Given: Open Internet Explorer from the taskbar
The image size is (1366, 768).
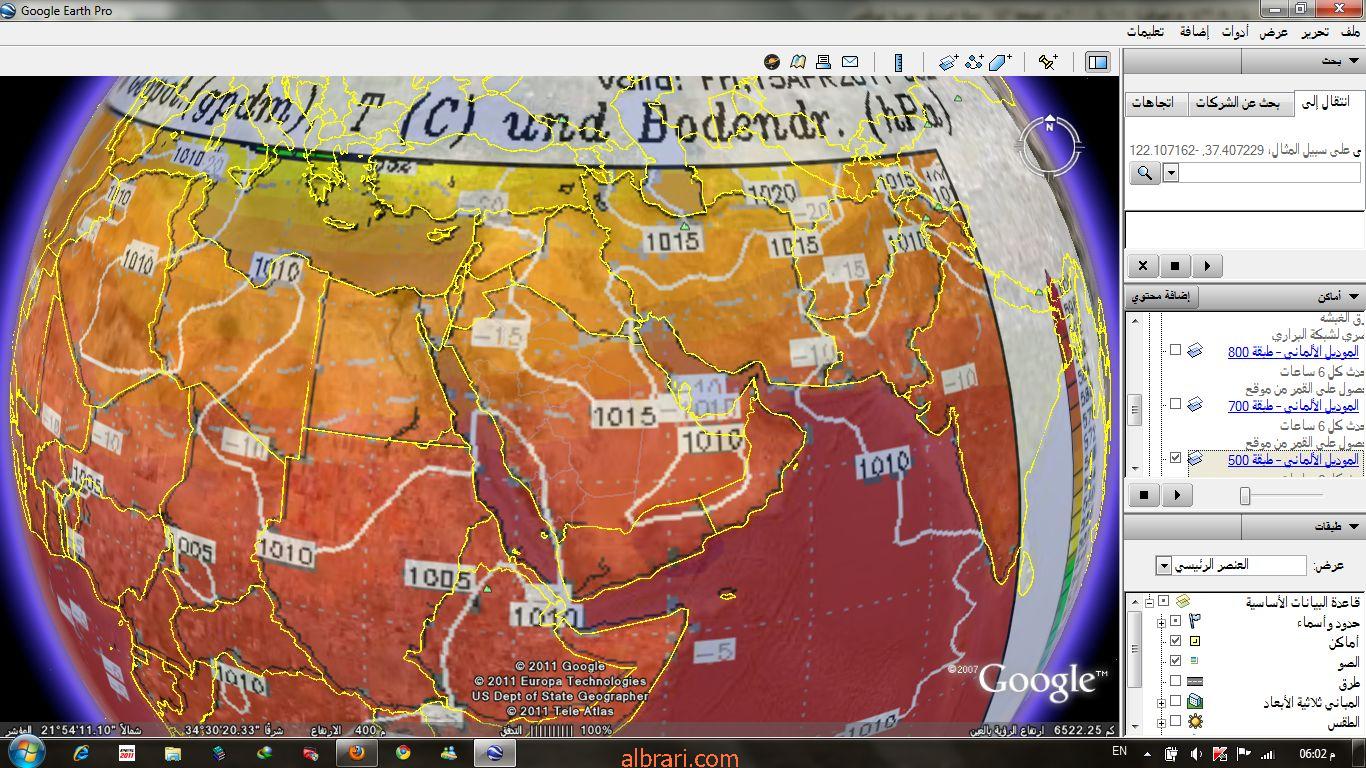Looking at the screenshot, I should 81,753.
